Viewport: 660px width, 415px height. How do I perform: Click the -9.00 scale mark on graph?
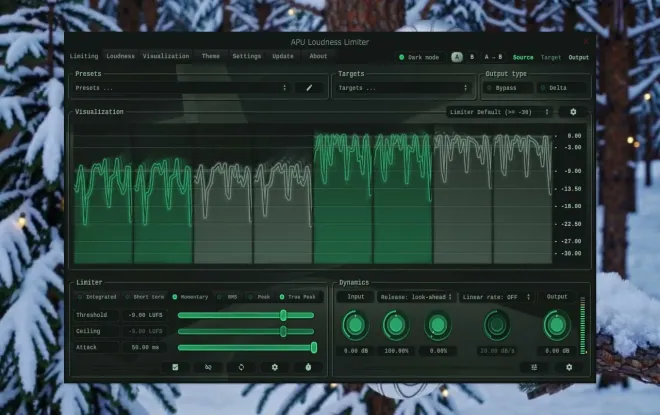click(x=574, y=171)
